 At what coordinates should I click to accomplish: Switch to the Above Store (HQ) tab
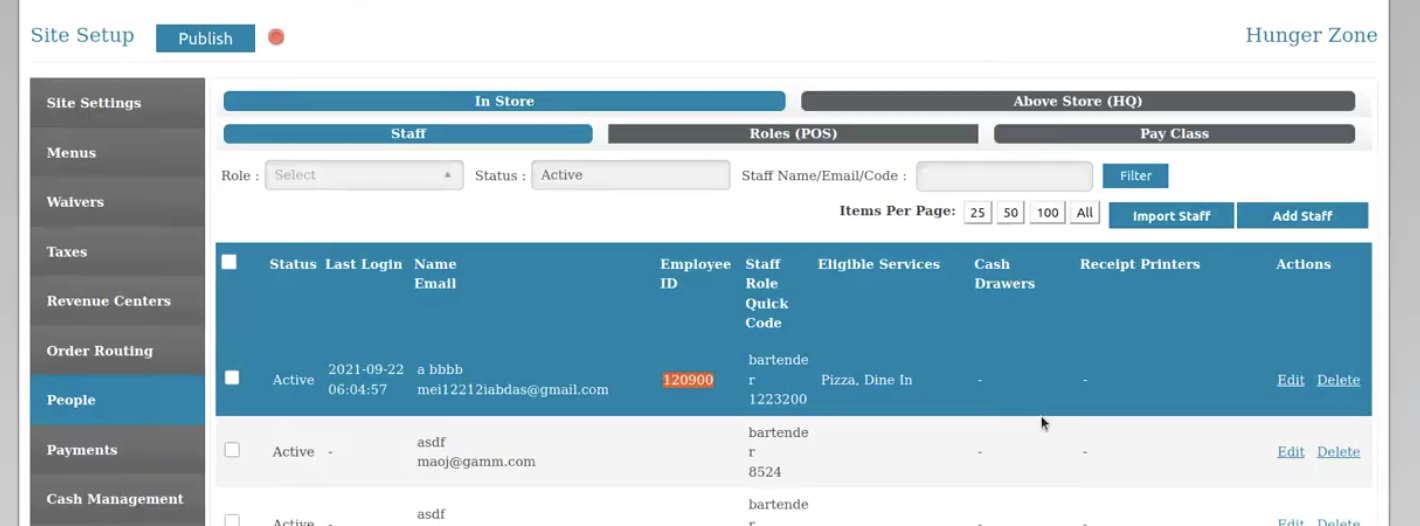tap(1078, 101)
